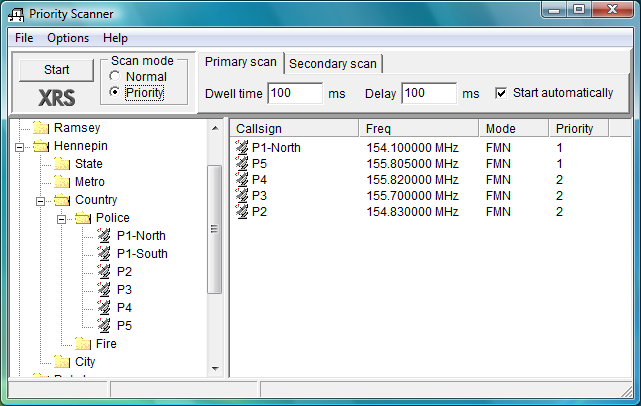
Task: Select the State tree item
Action: tap(89, 164)
